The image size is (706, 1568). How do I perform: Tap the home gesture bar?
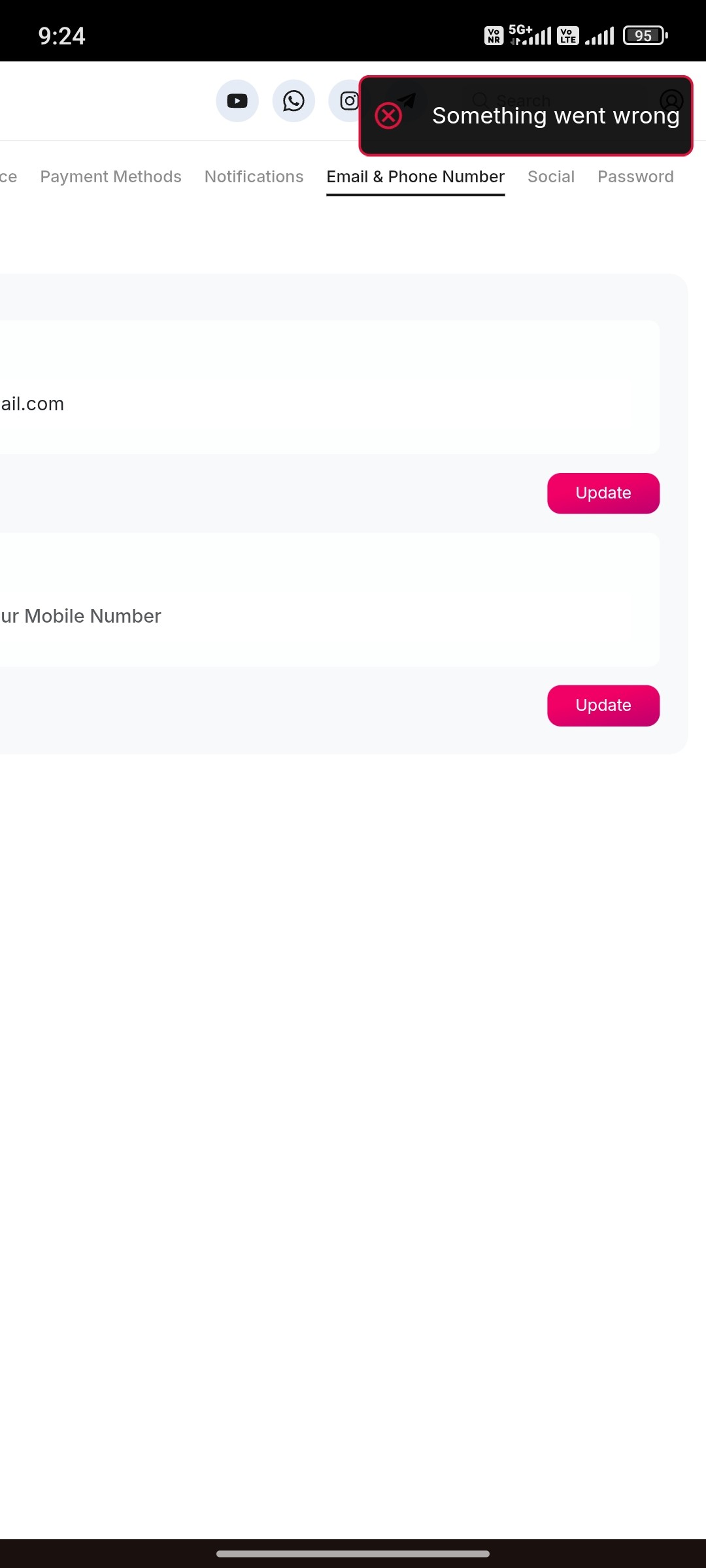(x=353, y=1554)
